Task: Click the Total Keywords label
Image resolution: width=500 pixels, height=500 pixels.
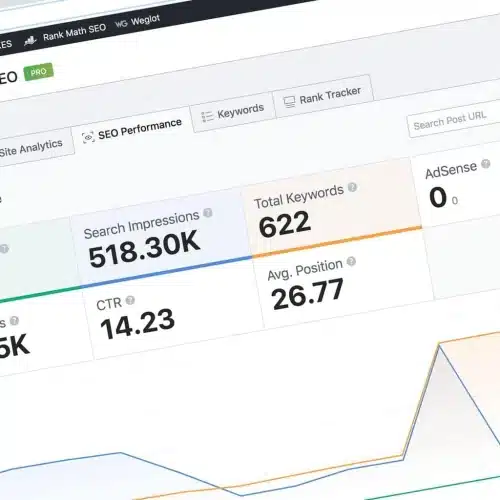Action: [299, 197]
